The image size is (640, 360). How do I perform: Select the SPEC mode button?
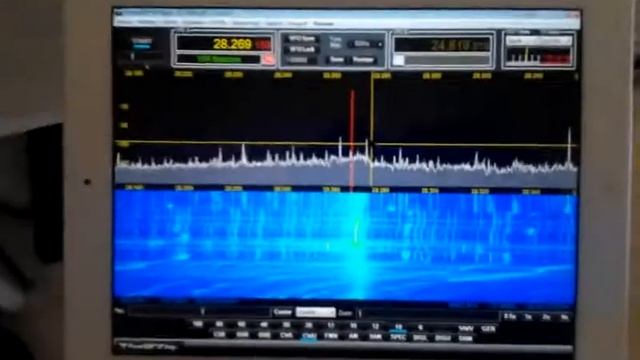[398, 337]
